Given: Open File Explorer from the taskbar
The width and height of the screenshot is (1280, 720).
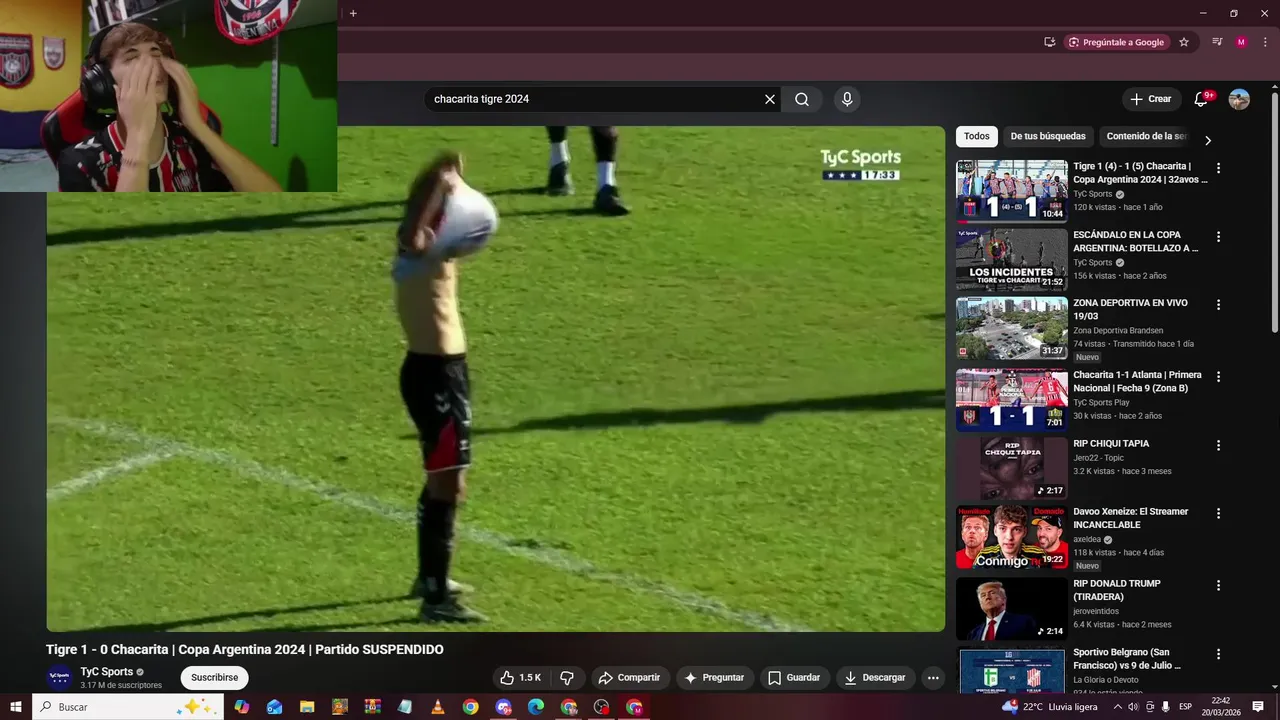Looking at the screenshot, I should click(307, 707).
